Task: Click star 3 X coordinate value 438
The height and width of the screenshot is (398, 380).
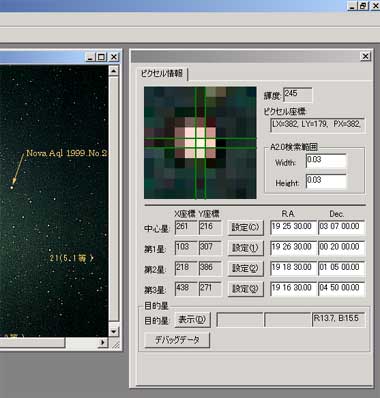Action: point(186,289)
